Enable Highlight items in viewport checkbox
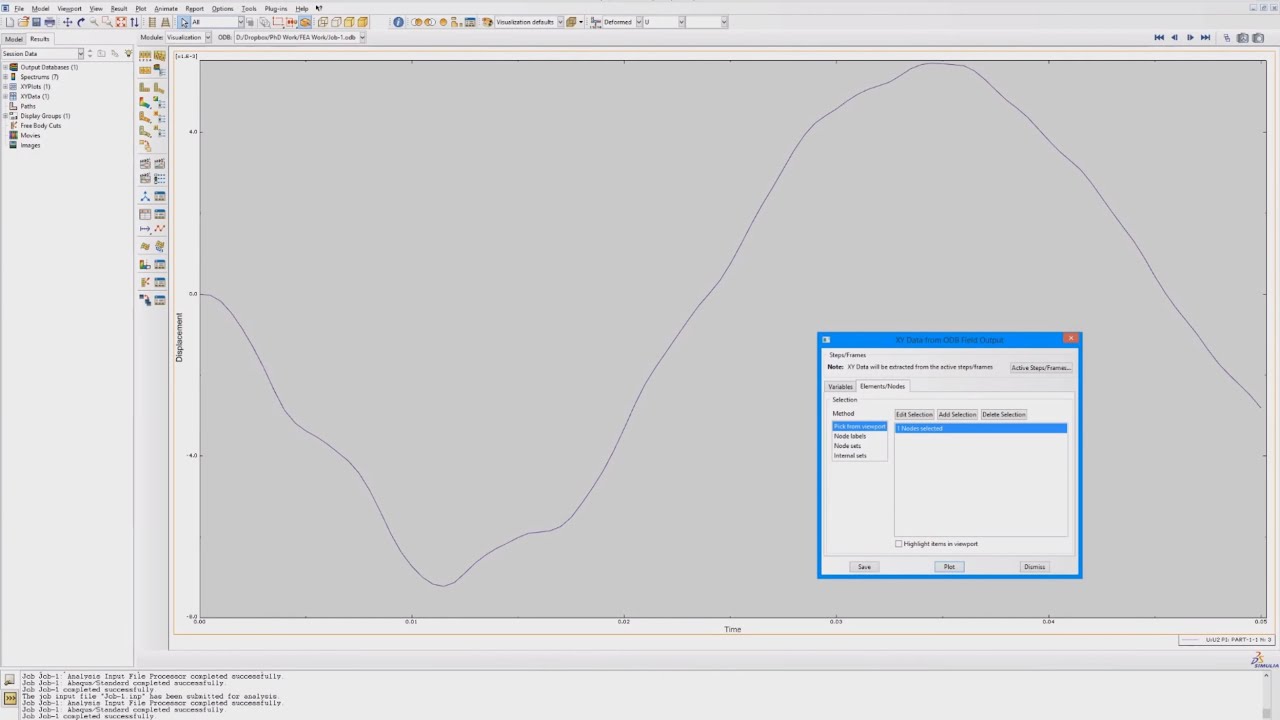 (899, 544)
